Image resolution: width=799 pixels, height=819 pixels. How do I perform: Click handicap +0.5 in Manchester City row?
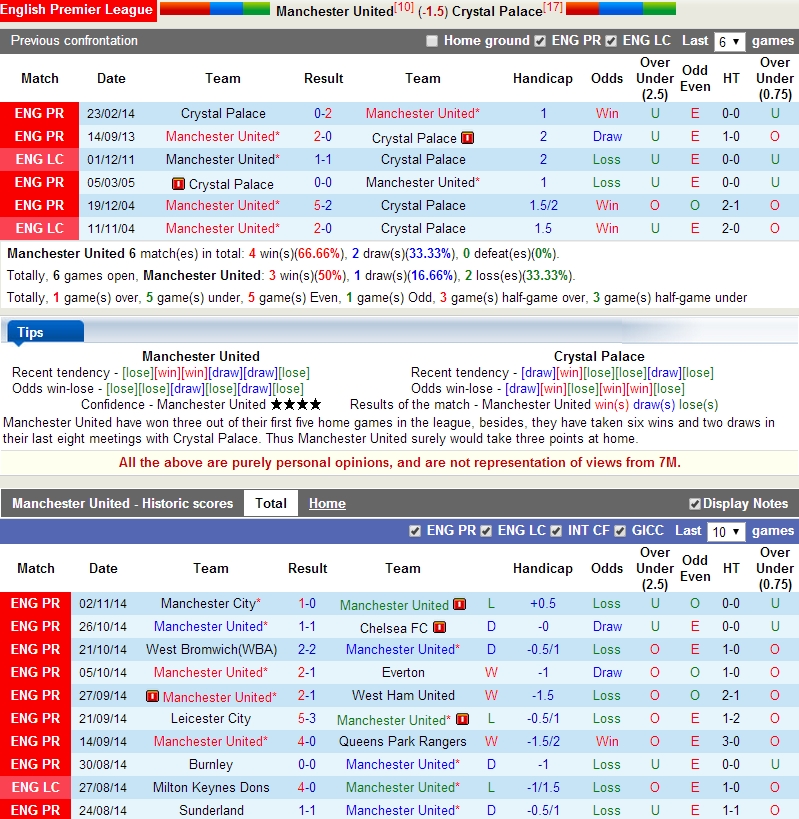[543, 603]
